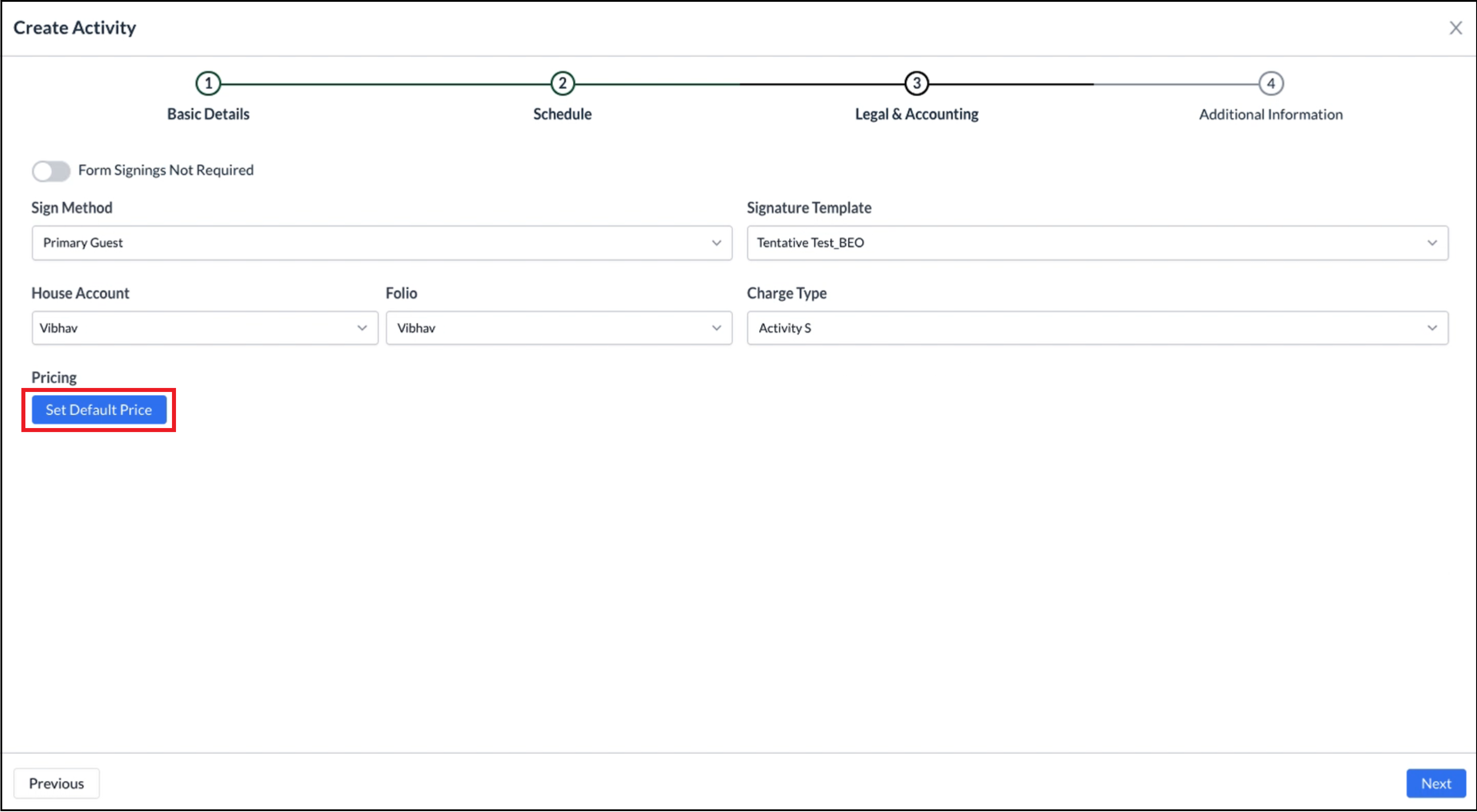Screen dimensions: 1477x812
Task: Click the Vibhav house account field
Action: (172, 327)
